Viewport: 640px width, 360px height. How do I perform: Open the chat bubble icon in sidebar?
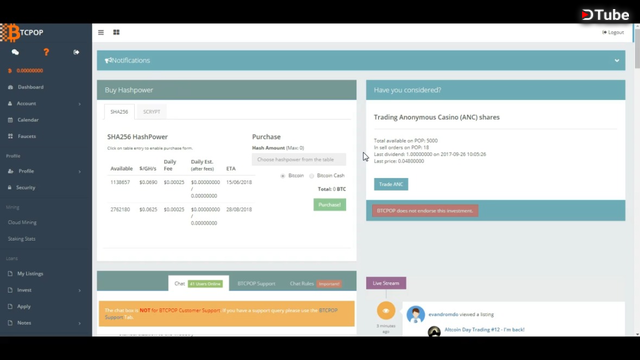point(15,52)
